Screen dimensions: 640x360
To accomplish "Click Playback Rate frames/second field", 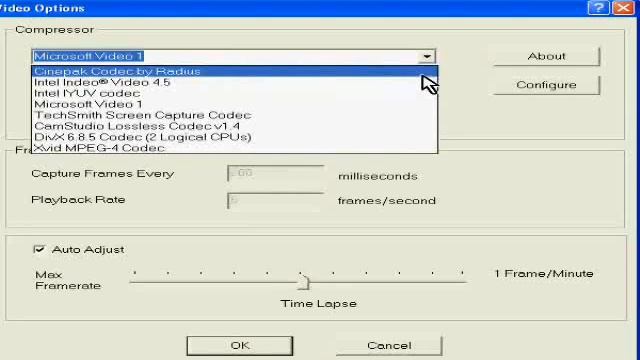I will tap(276, 200).
